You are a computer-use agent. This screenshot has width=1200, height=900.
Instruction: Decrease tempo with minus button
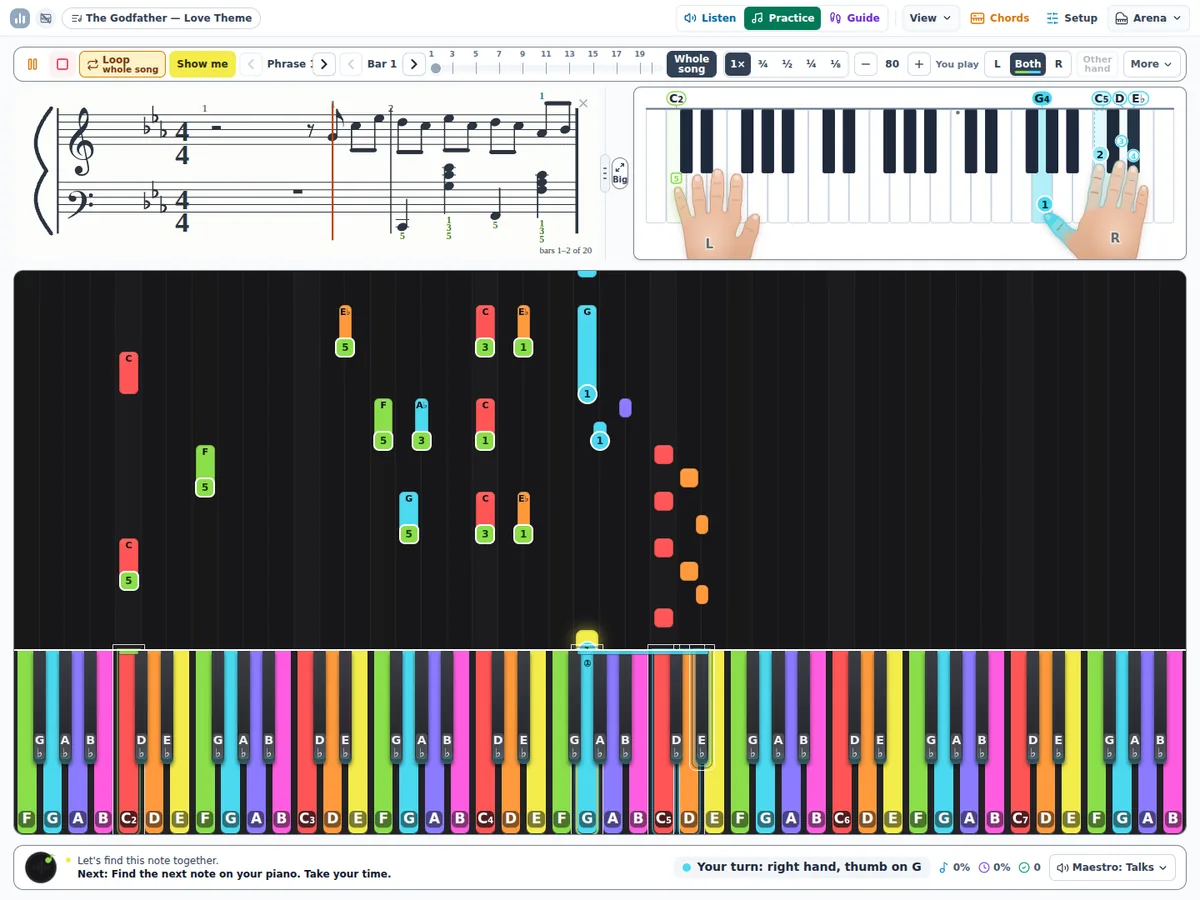click(866, 64)
